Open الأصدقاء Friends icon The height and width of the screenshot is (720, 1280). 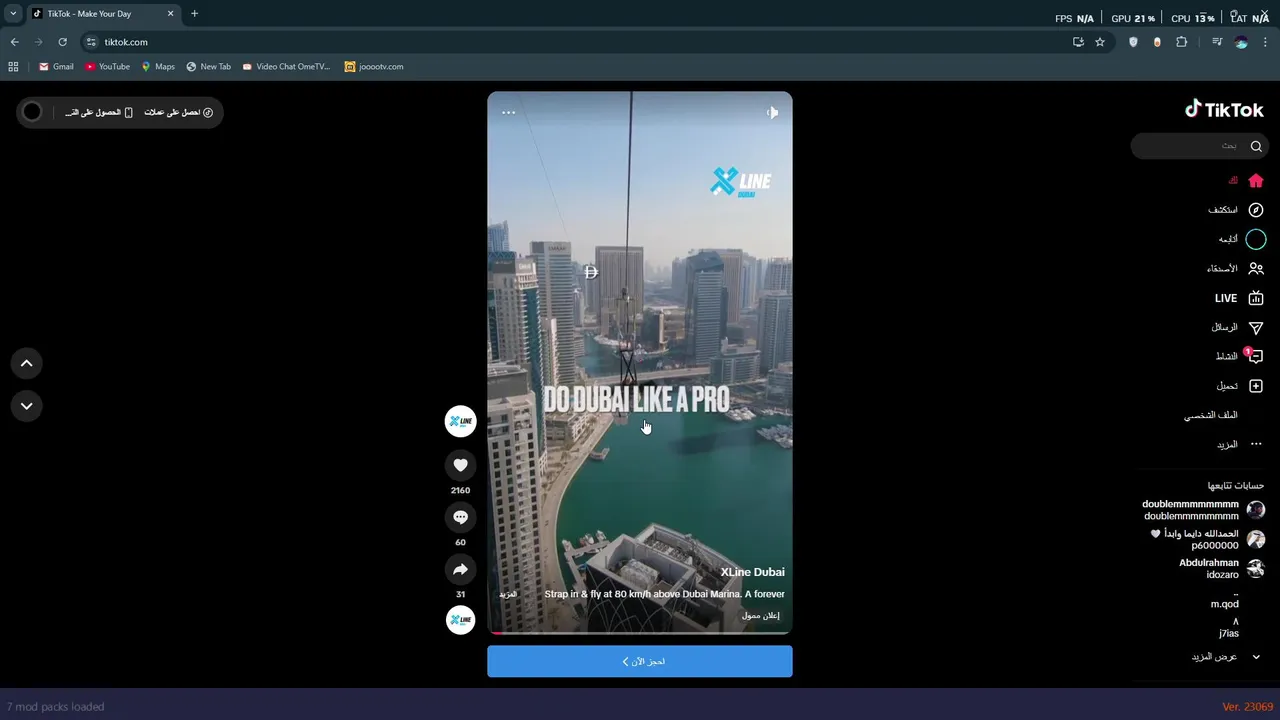(x=1256, y=268)
